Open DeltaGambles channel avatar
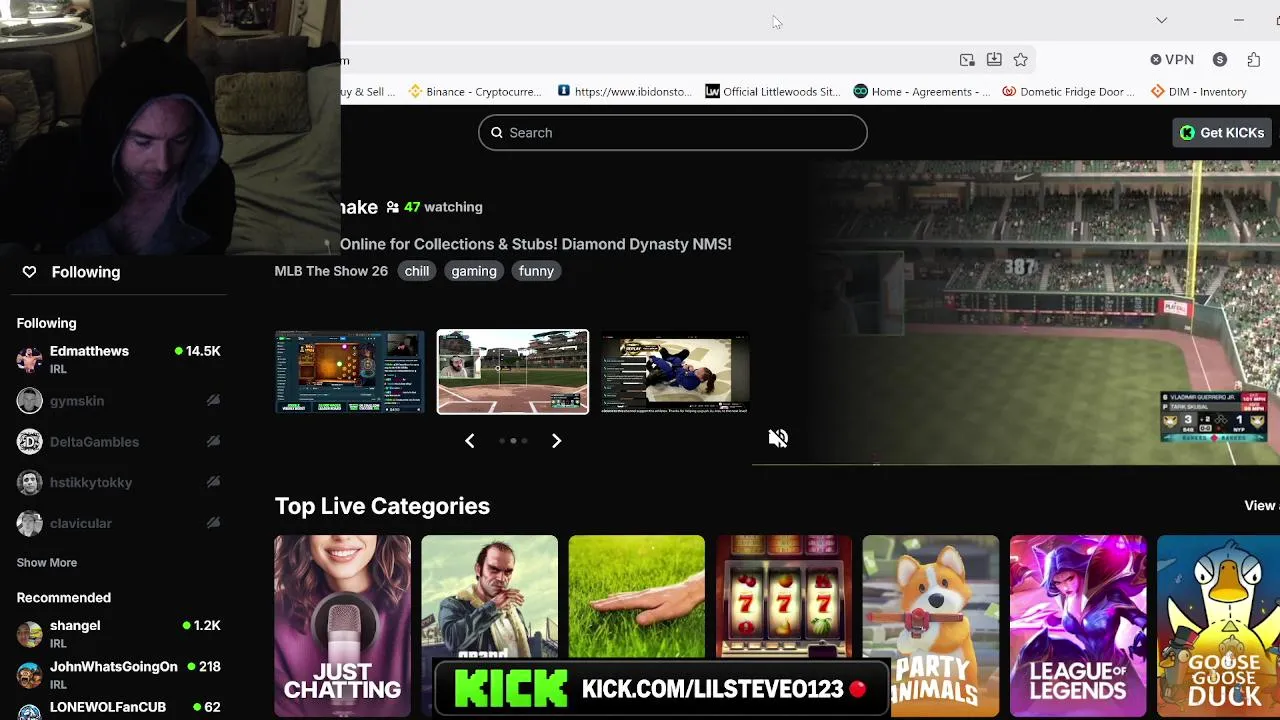The height and width of the screenshot is (720, 1280). pyautogui.click(x=30, y=442)
